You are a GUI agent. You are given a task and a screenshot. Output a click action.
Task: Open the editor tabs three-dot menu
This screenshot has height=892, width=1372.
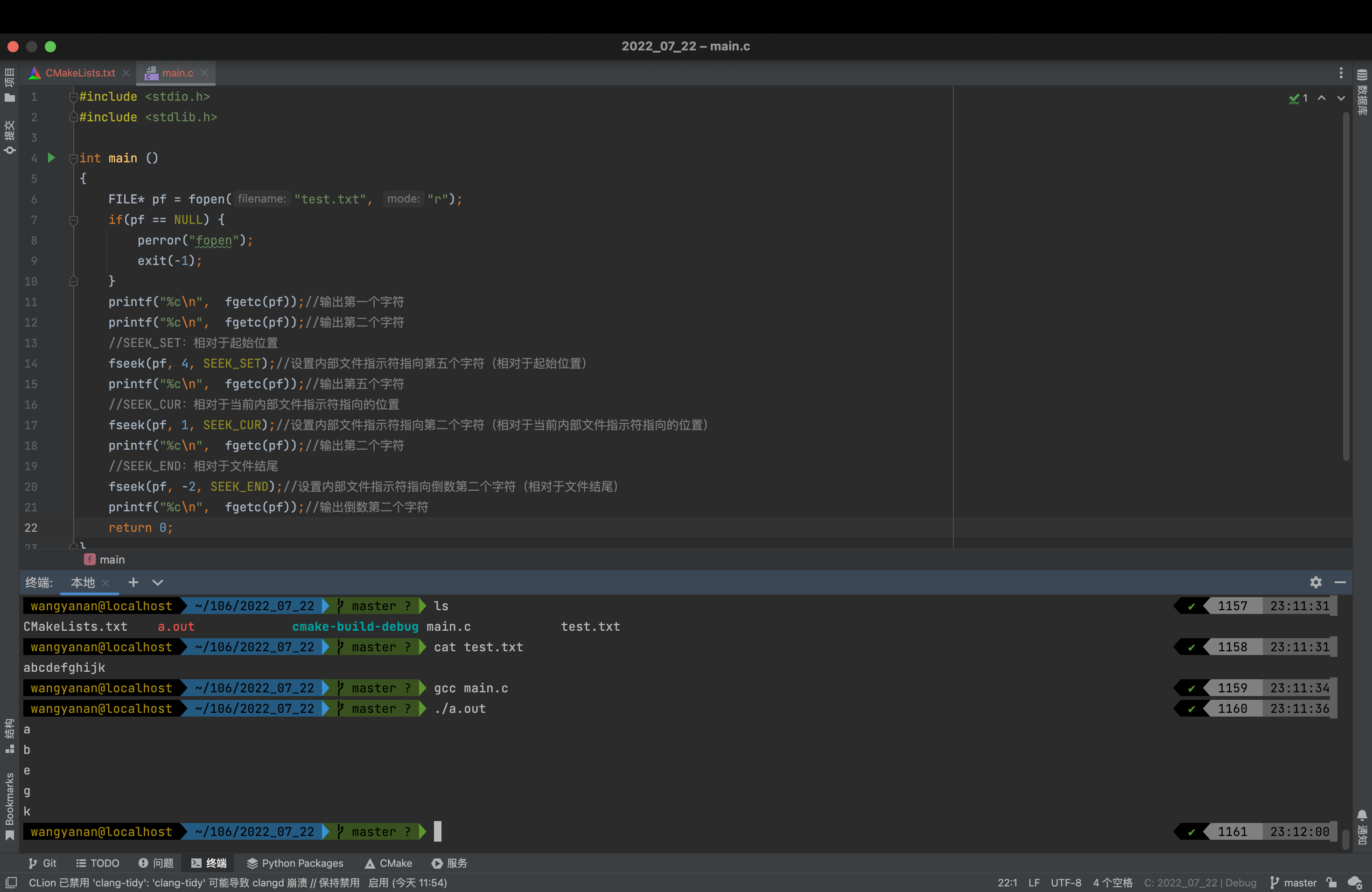1341,73
